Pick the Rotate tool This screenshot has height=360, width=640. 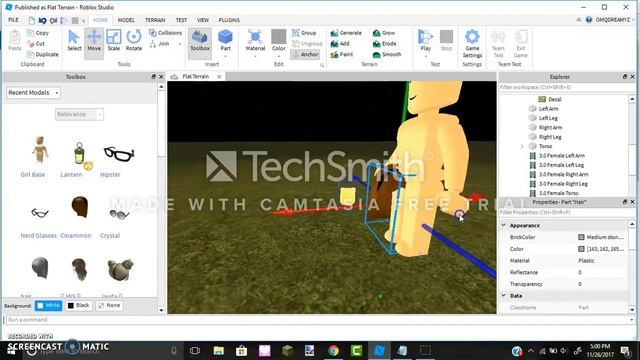[x=133, y=40]
